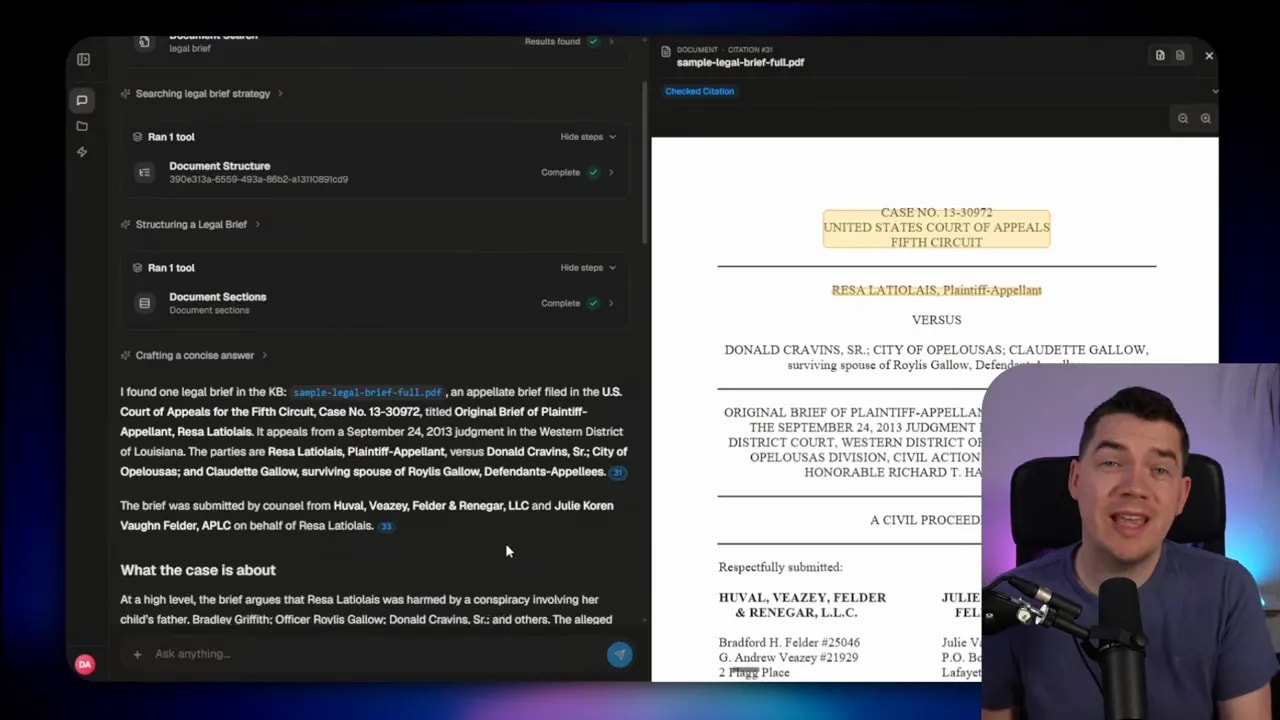This screenshot has width=1280, height=720.
Task: Click the first Ran 1 tool label
Action: click(171, 137)
